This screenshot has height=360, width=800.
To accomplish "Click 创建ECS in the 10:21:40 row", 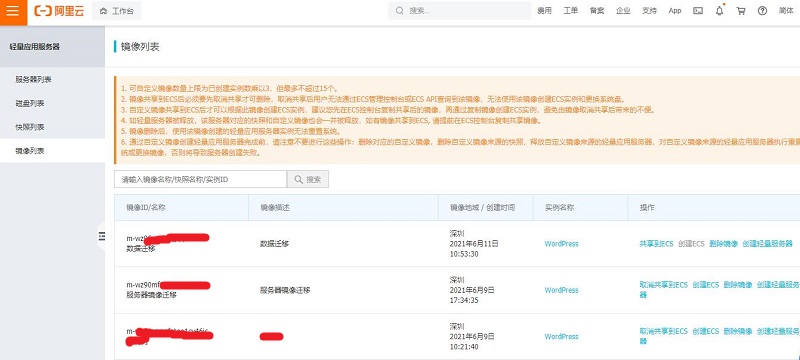I will pyautogui.click(x=706, y=331).
